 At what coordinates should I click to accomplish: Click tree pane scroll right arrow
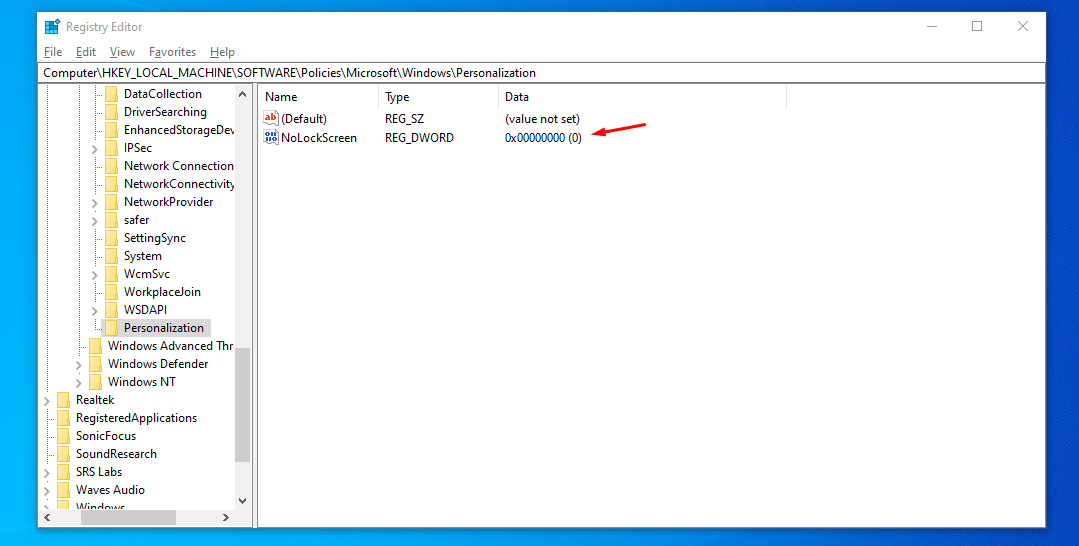(226, 517)
